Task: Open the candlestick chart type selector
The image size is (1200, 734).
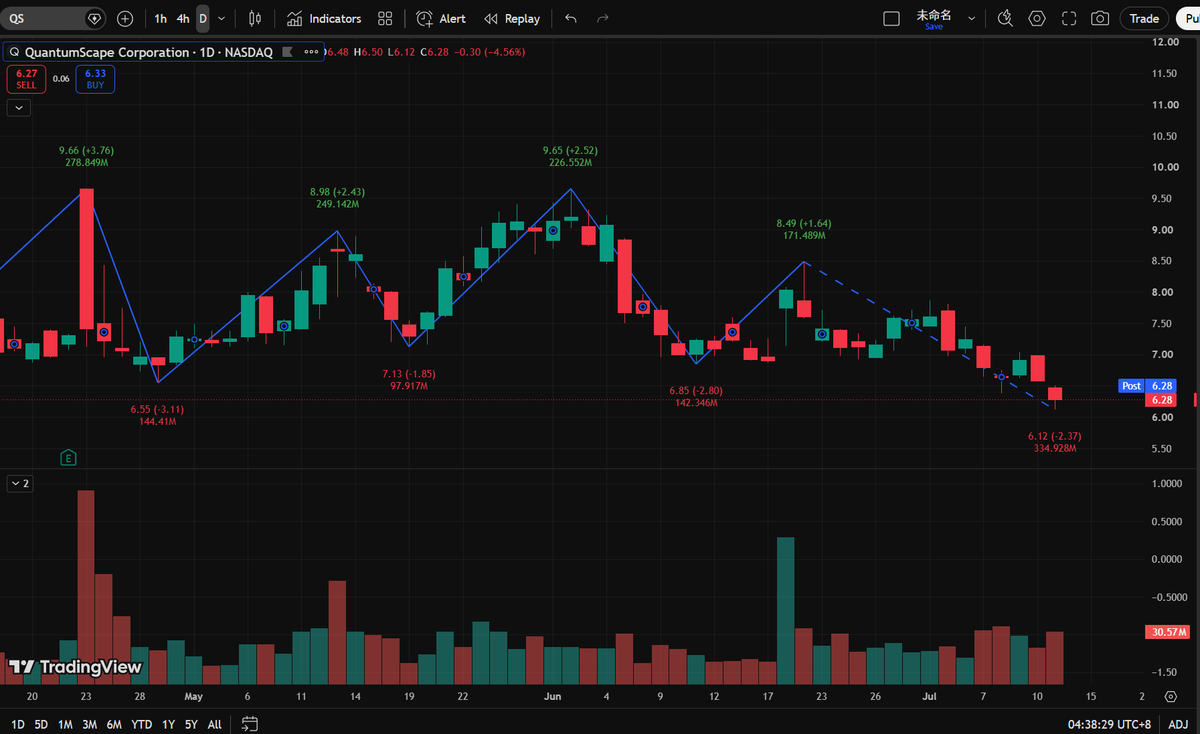Action: tap(255, 19)
